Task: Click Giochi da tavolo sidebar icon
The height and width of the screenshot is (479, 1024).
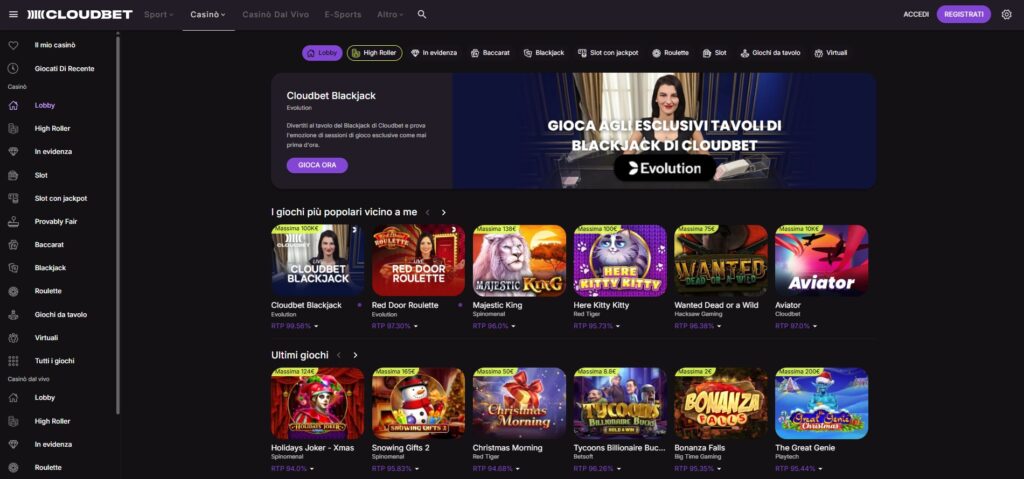Action: 13,314
